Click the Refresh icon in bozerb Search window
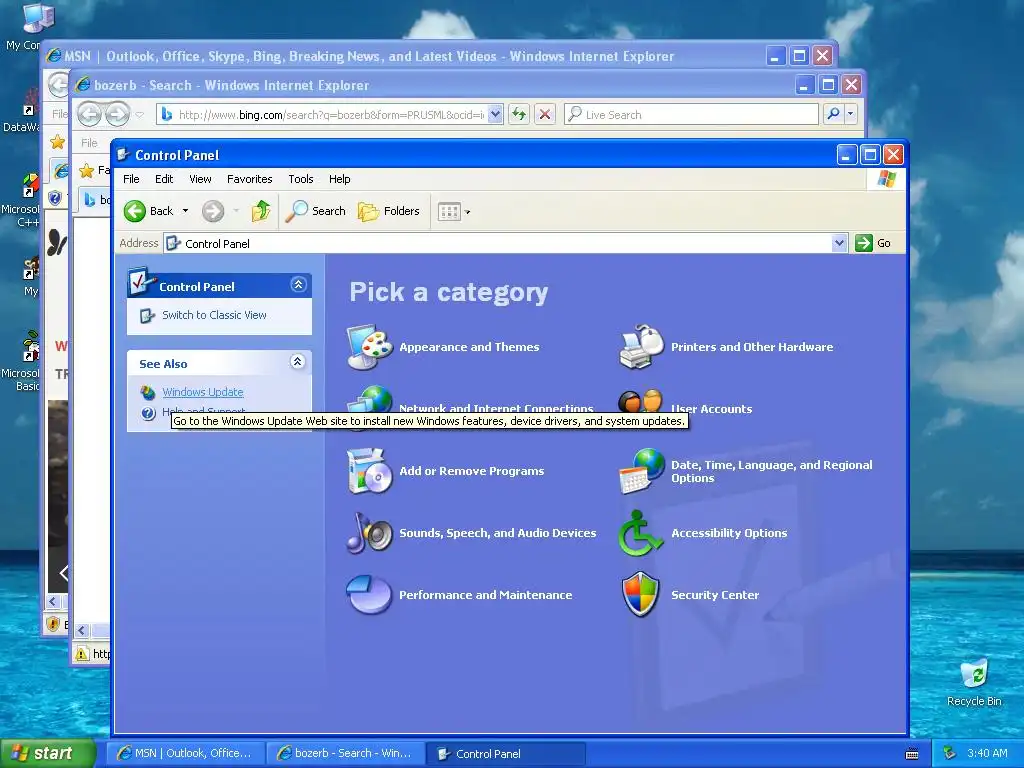The width and height of the screenshot is (1024, 768). point(519,114)
